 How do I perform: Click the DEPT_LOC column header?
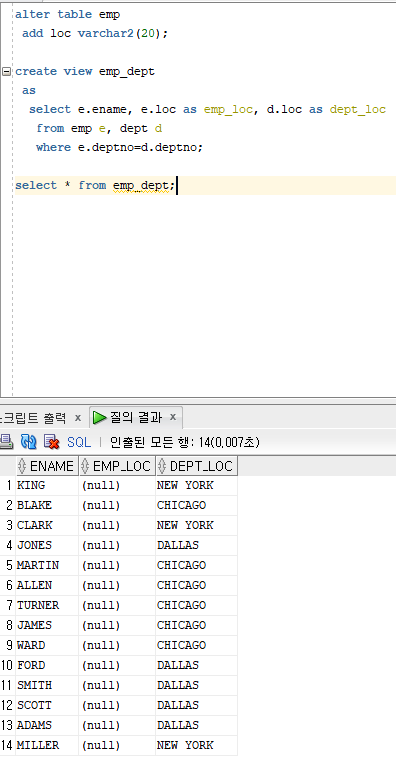click(197, 466)
